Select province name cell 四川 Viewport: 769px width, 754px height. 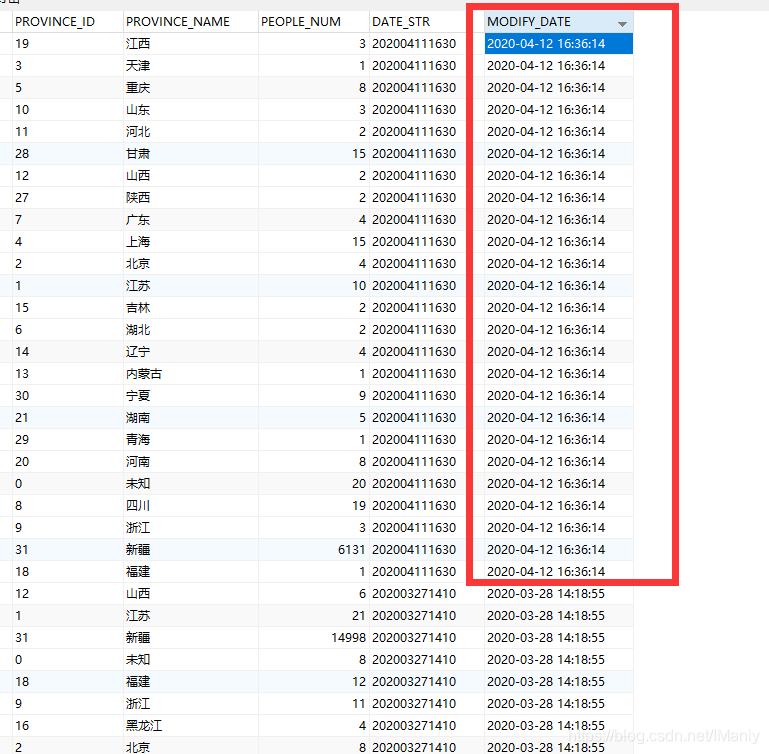191,506
